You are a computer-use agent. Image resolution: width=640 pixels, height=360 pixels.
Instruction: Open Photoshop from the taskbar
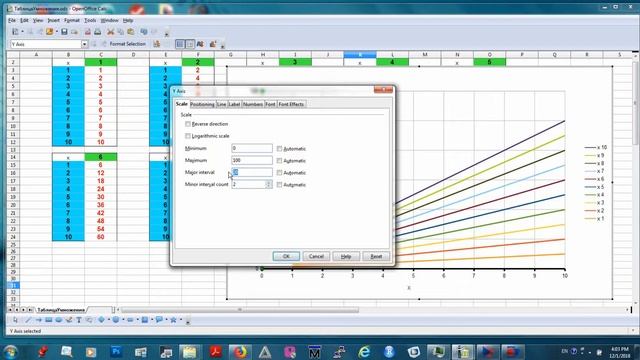(116, 351)
